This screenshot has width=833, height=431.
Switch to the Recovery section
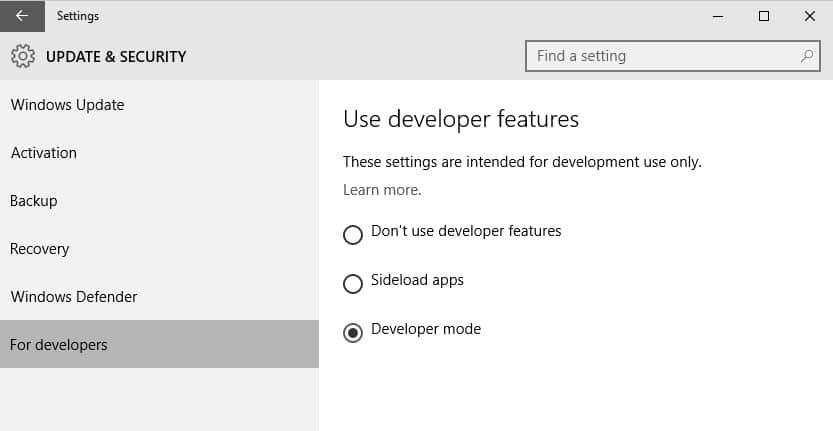39,249
